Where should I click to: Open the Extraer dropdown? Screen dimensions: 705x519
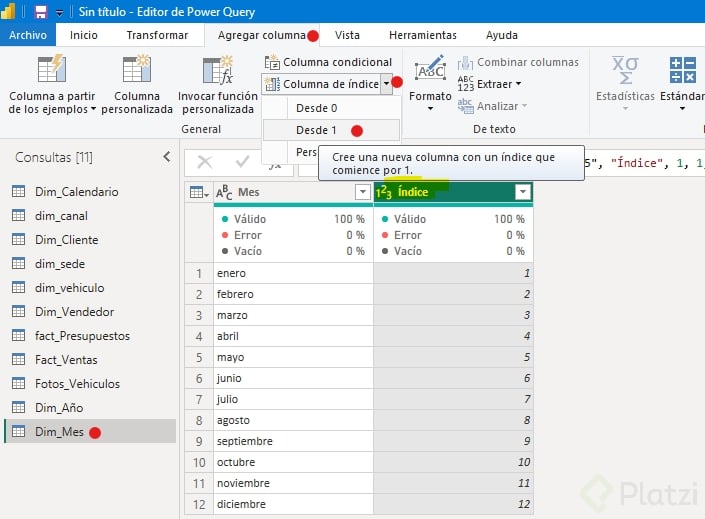[x=489, y=84]
